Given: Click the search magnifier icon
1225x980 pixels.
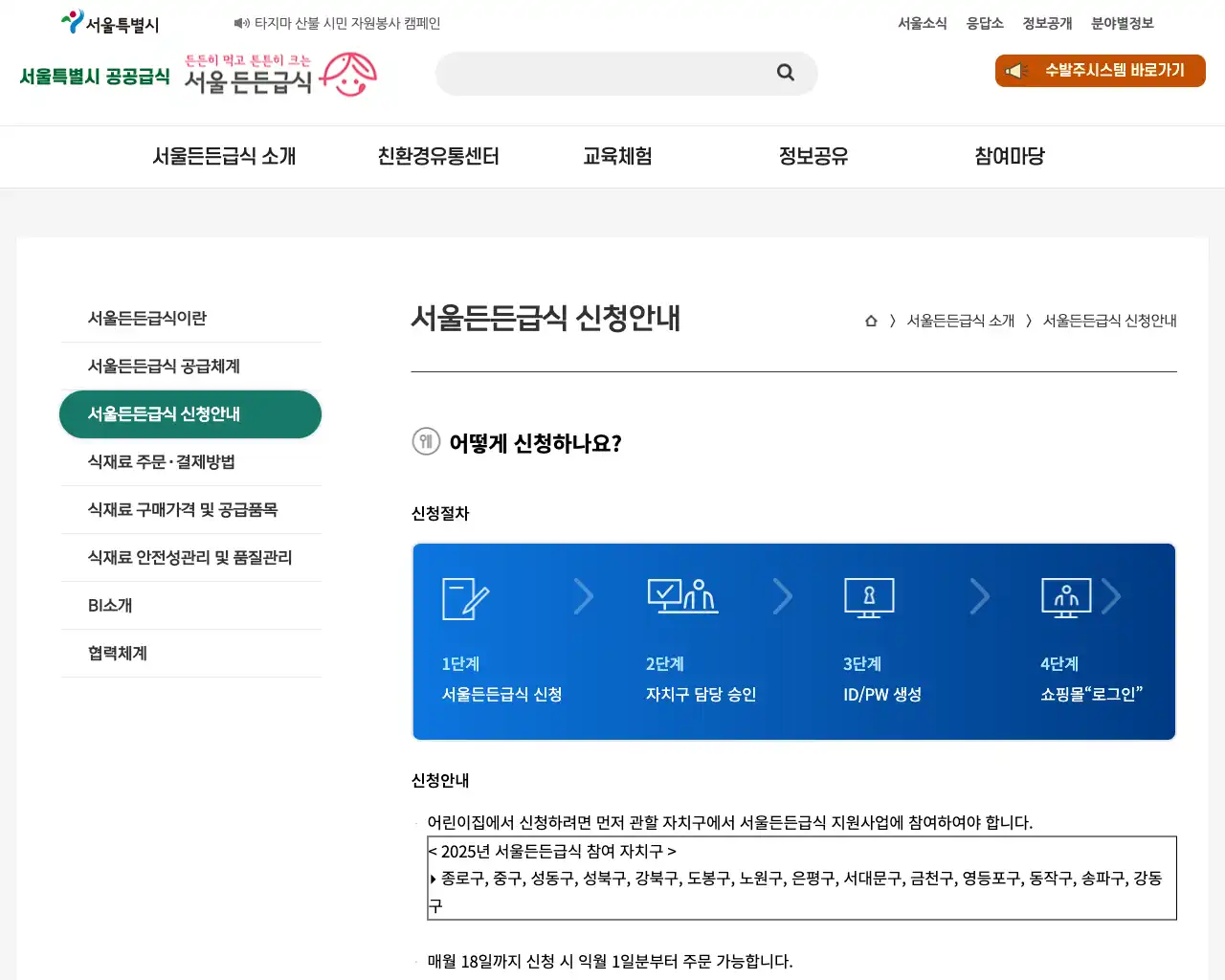Looking at the screenshot, I should coord(785,73).
